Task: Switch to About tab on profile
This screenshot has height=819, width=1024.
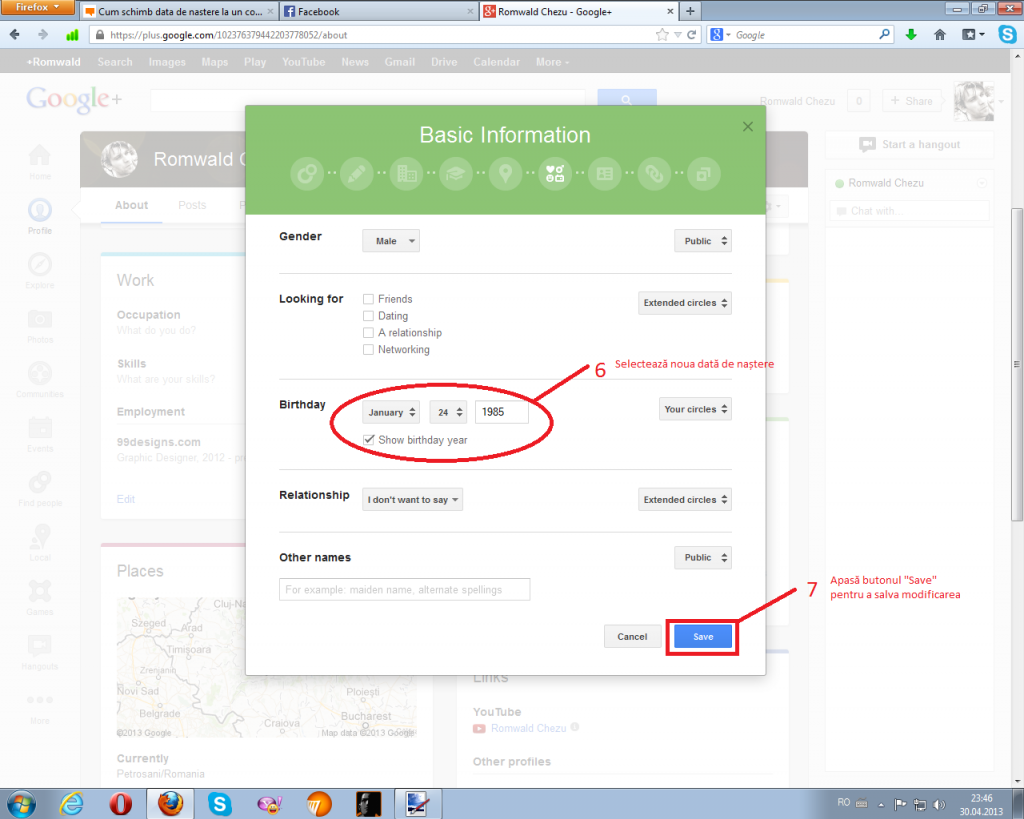Action: coord(131,205)
